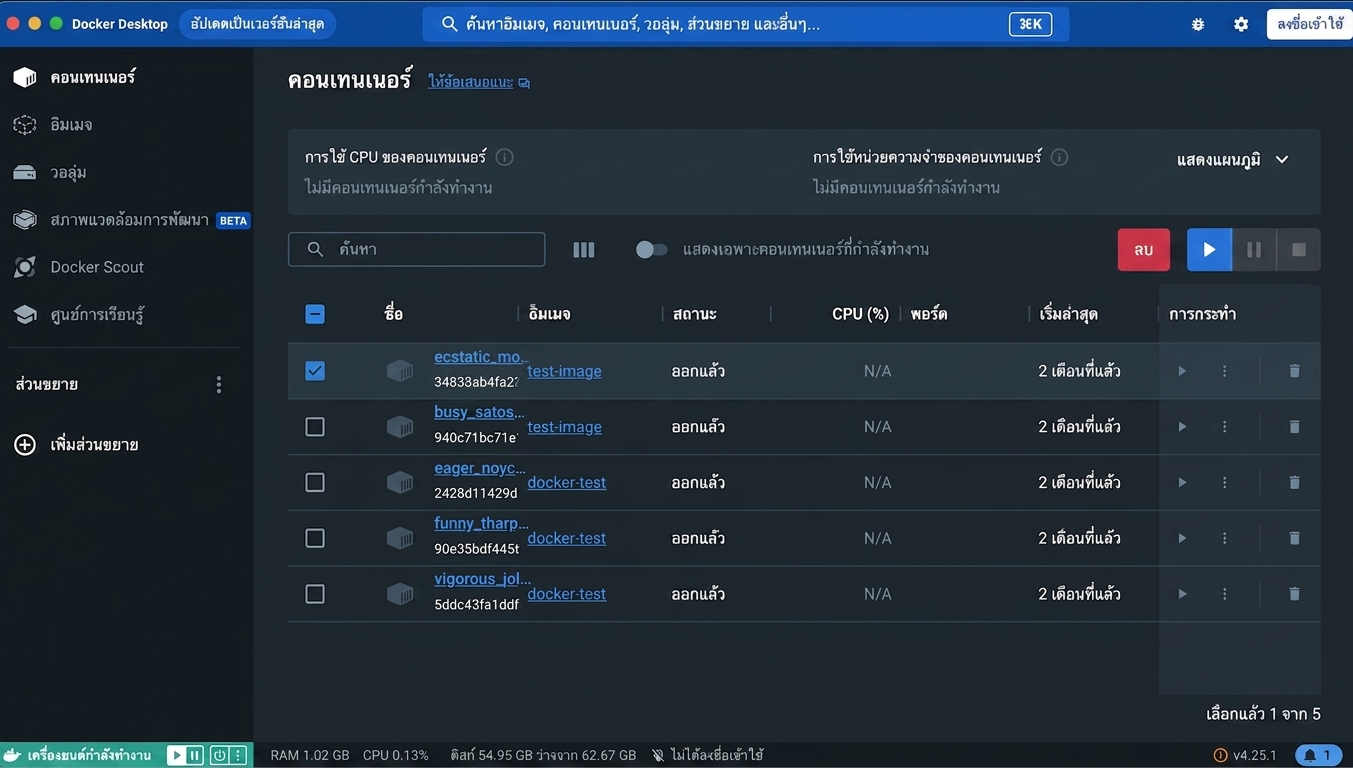
Task: Add an extension with plus item
Action: click(76, 445)
